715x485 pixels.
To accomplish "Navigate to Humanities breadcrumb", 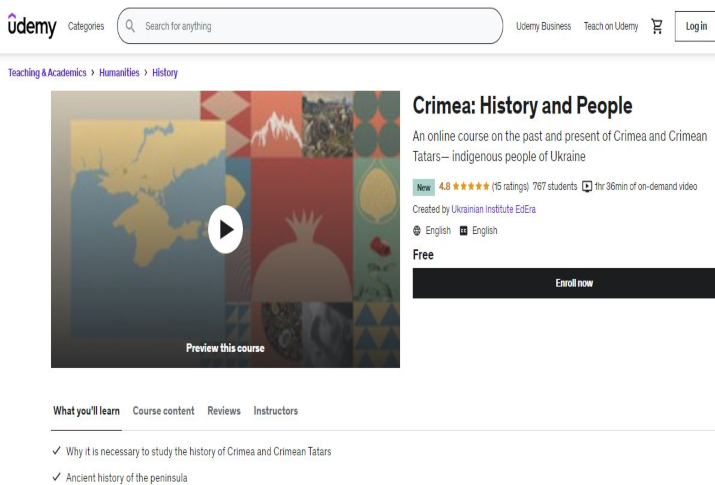I will (x=119, y=73).
